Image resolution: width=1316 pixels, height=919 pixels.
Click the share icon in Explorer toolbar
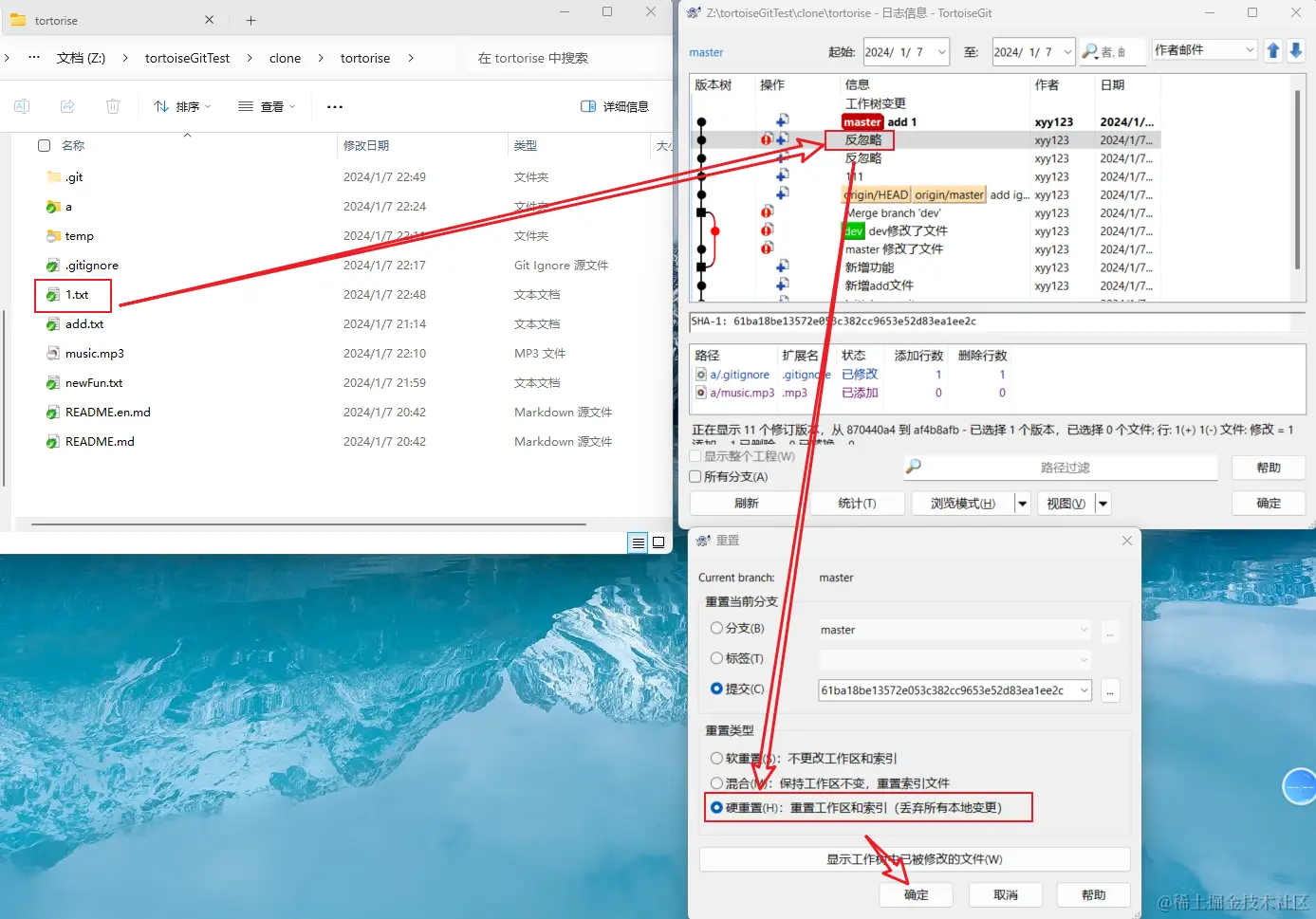(67, 106)
